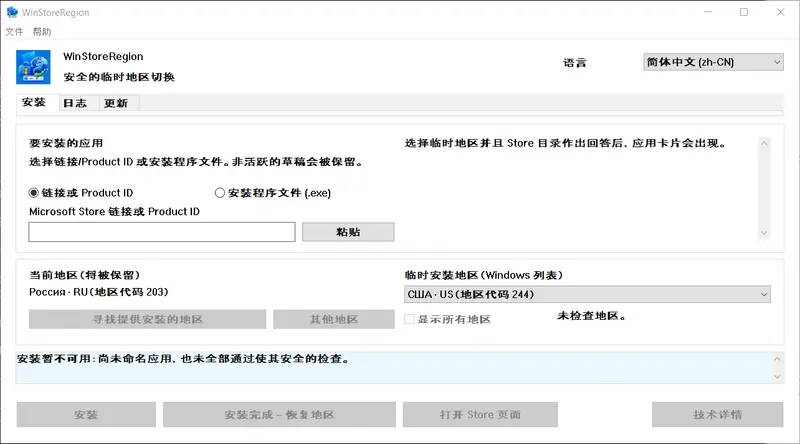The height and width of the screenshot is (444, 800).
Task: Open the 帮助 menu
Action: click(42, 32)
